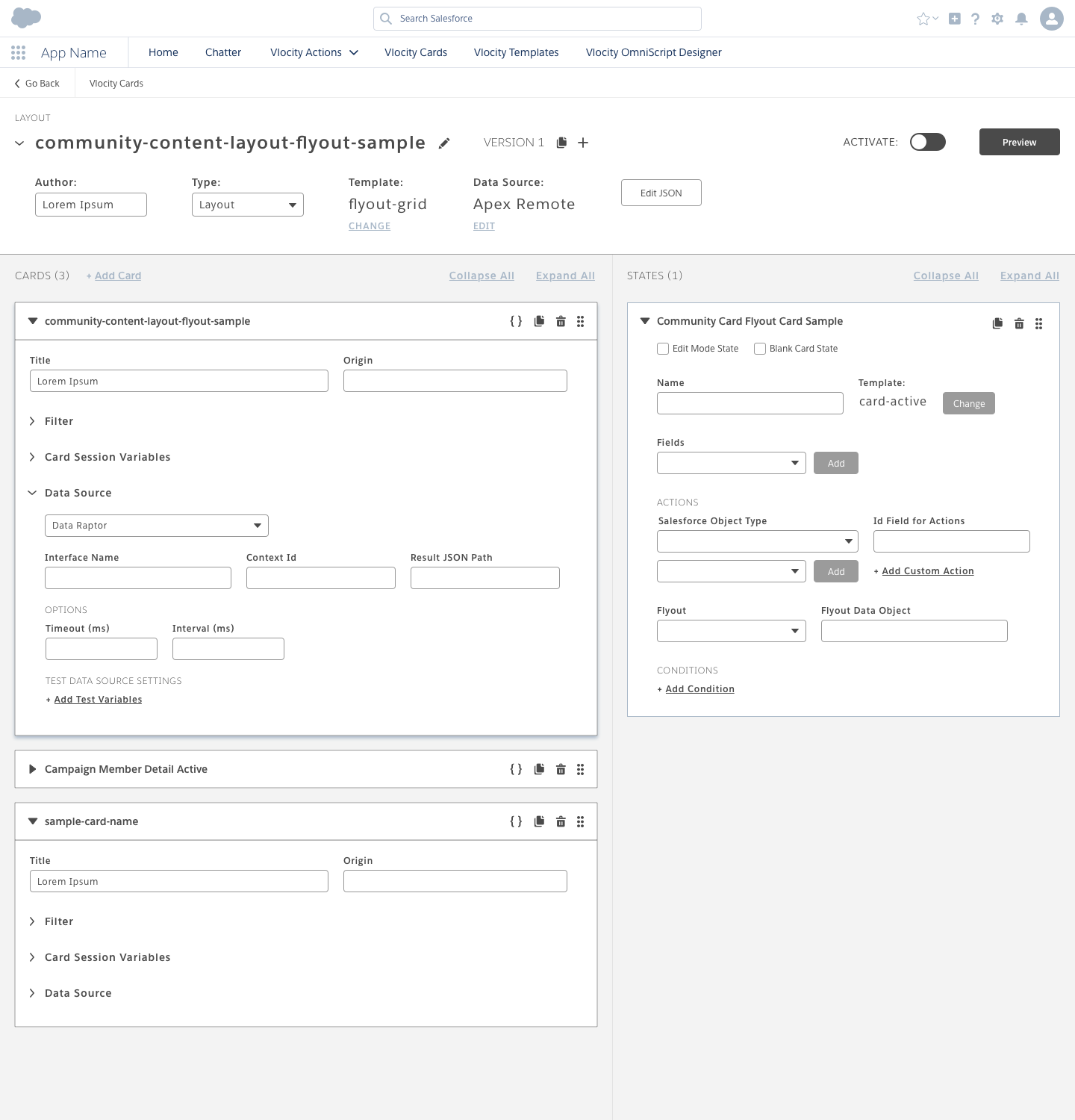1075x1120 pixels.
Task: Open the help question mark icon
Action: [x=975, y=19]
